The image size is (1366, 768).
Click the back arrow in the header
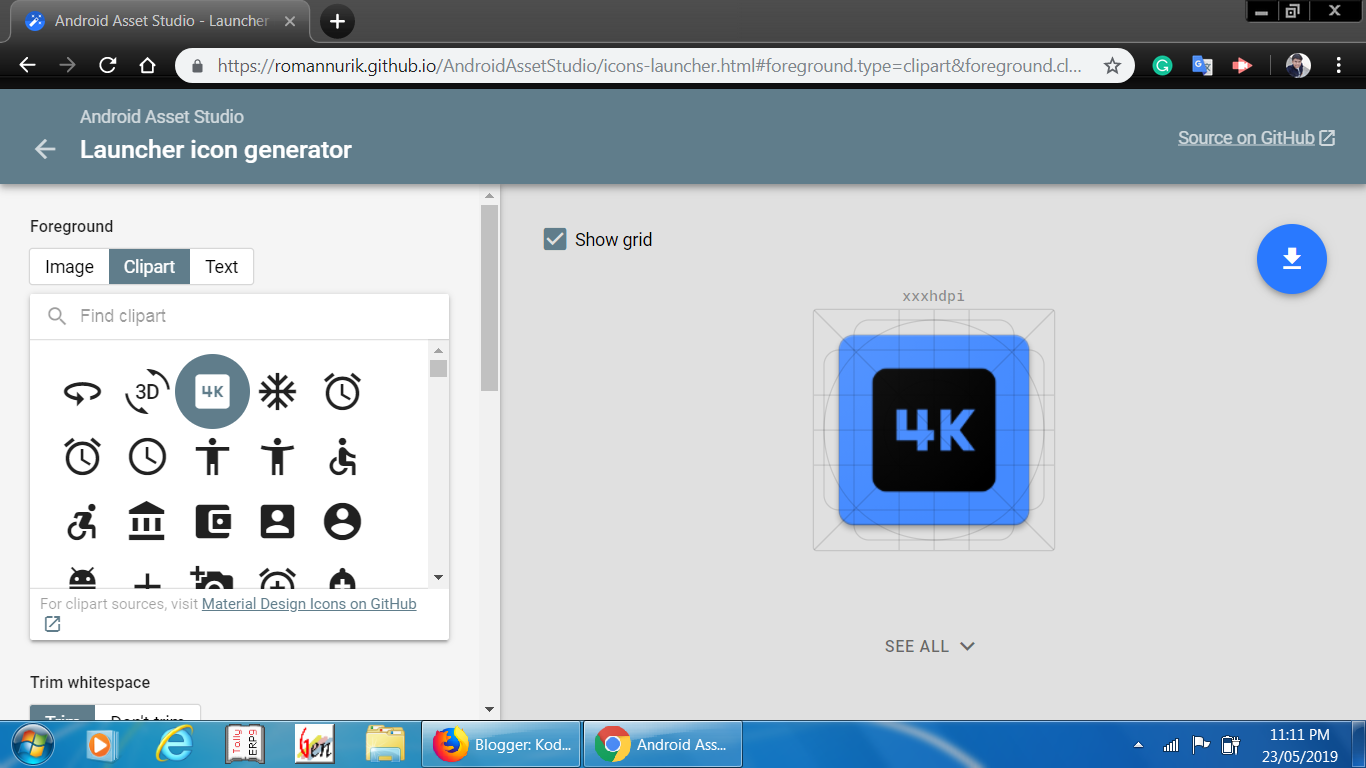click(x=44, y=149)
